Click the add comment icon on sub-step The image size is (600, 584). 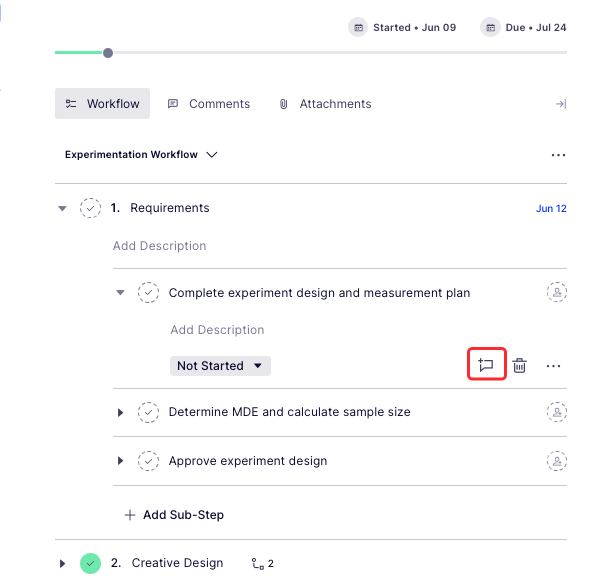[x=486, y=364]
